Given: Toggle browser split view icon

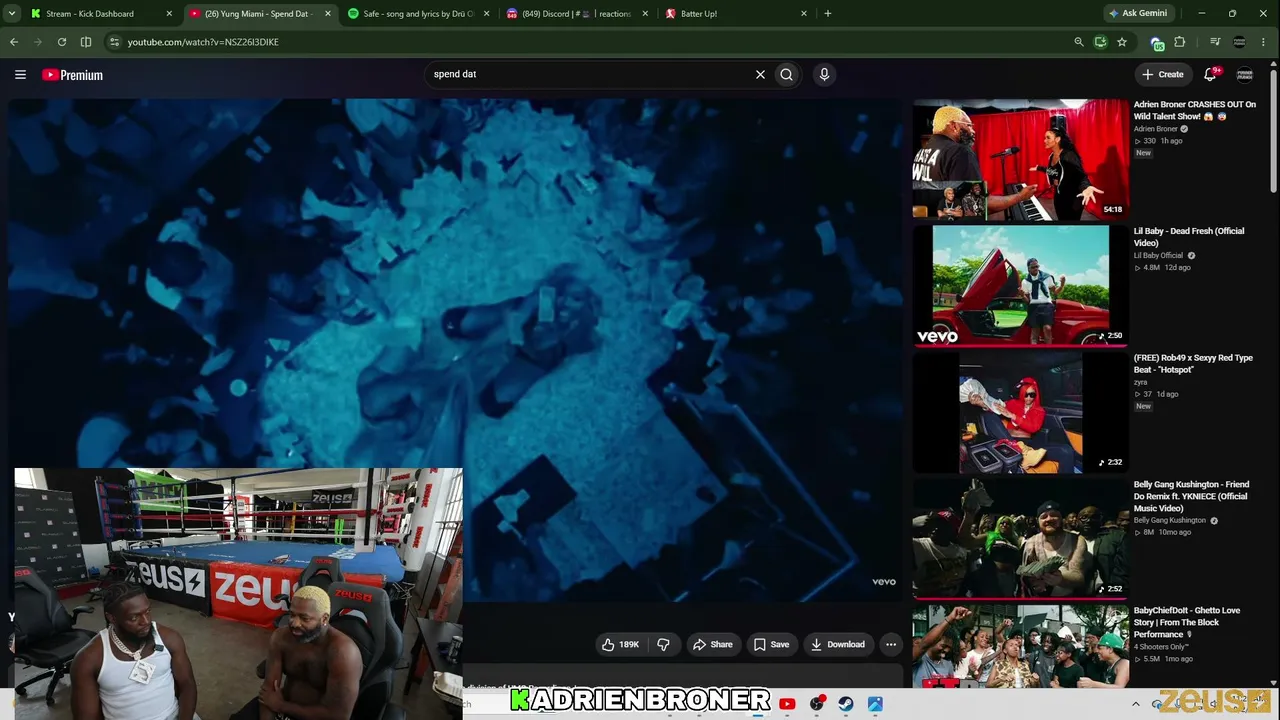Looking at the screenshot, I should point(86,42).
